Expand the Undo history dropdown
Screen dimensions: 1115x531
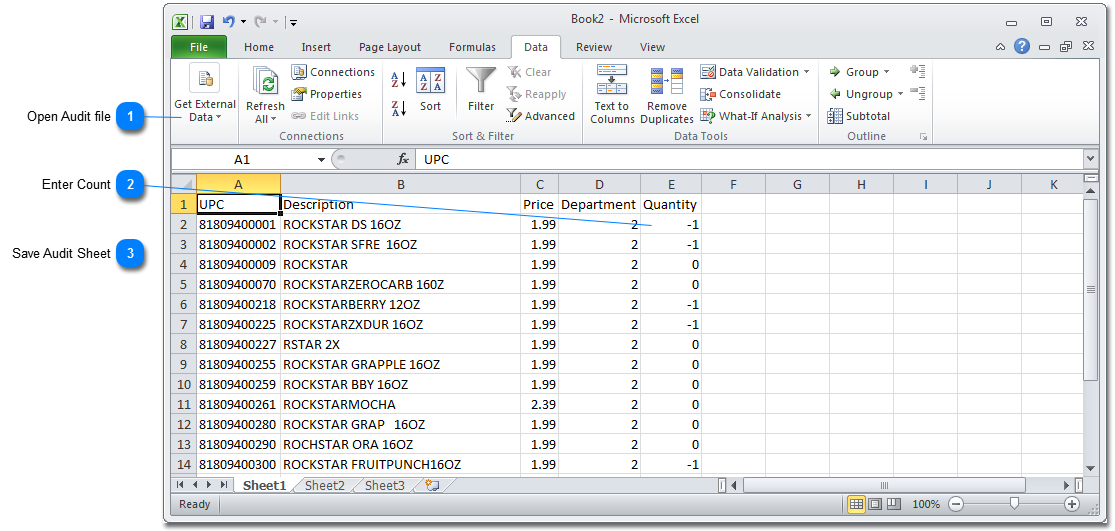(x=242, y=22)
